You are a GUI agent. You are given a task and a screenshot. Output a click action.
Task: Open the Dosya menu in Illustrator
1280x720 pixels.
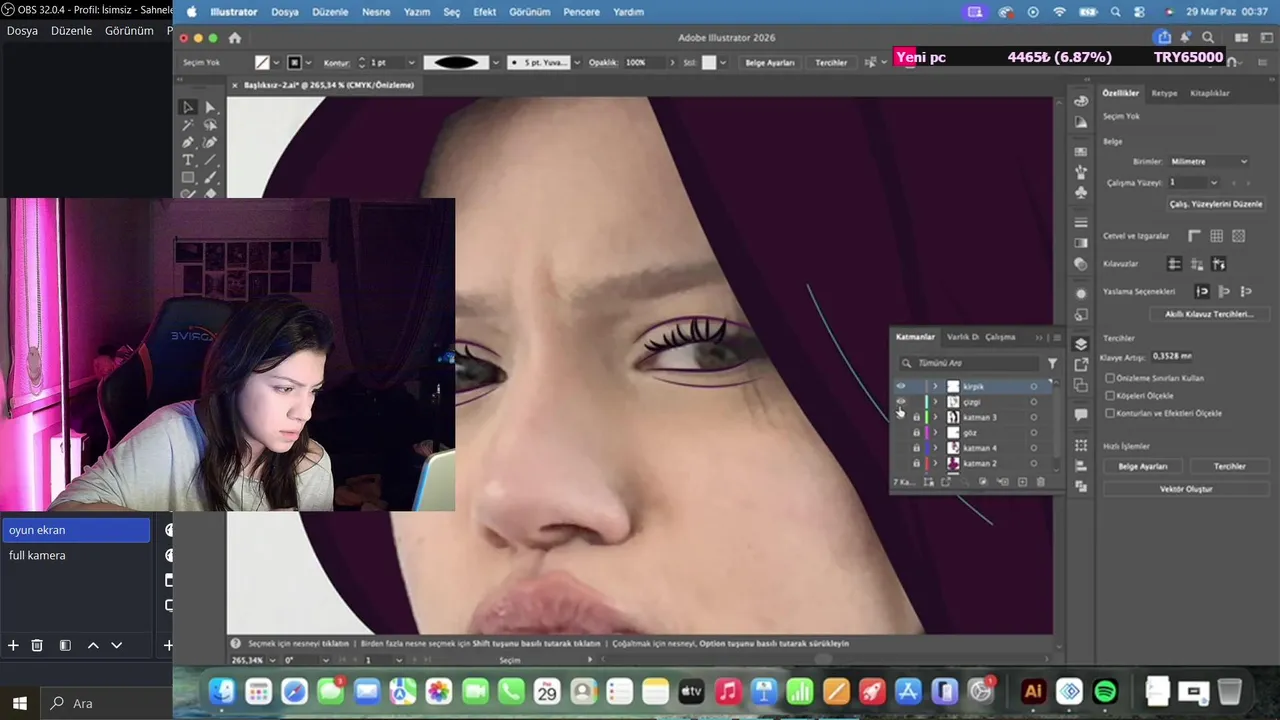(x=285, y=12)
